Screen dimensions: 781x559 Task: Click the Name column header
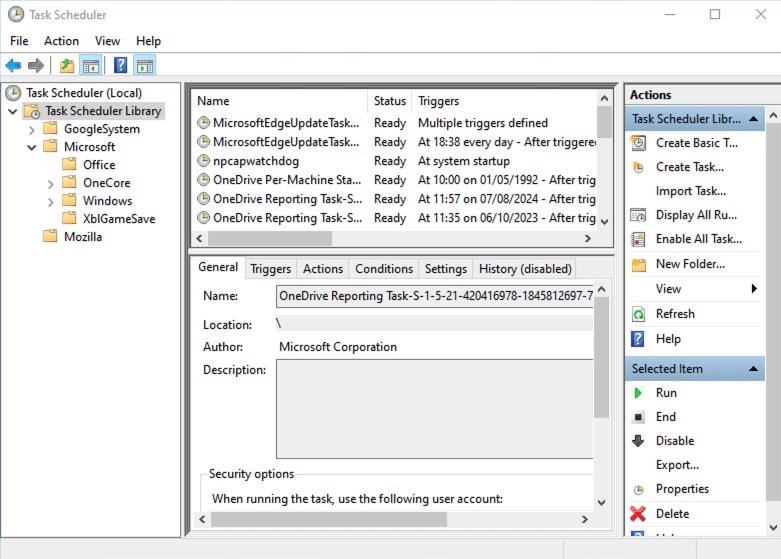(x=280, y=101)
